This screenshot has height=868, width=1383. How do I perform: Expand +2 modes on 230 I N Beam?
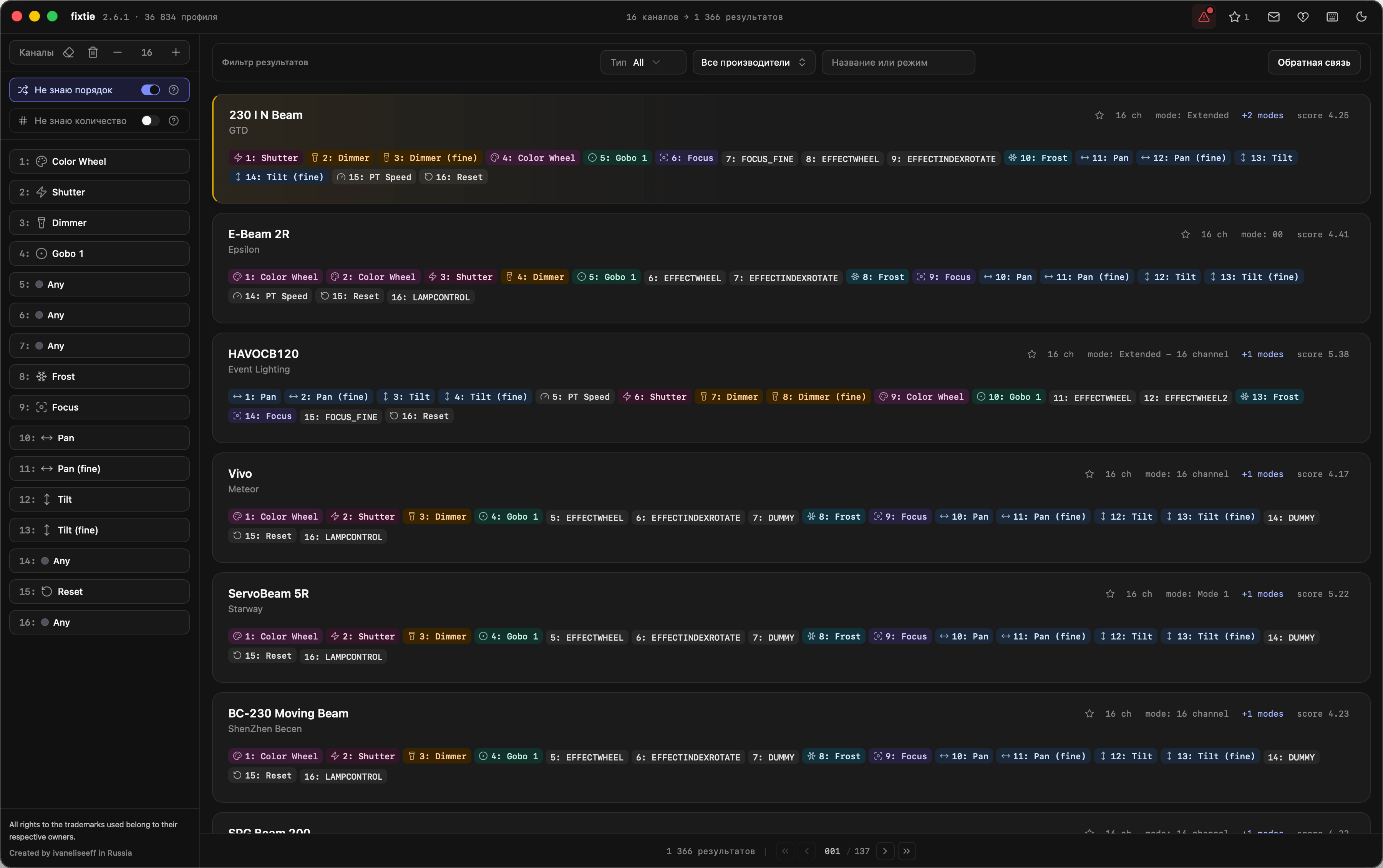coord(1262,115)
